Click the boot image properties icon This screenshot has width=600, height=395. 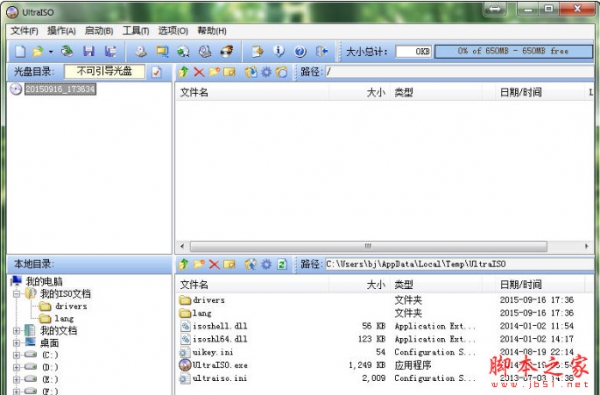(157, 72)
